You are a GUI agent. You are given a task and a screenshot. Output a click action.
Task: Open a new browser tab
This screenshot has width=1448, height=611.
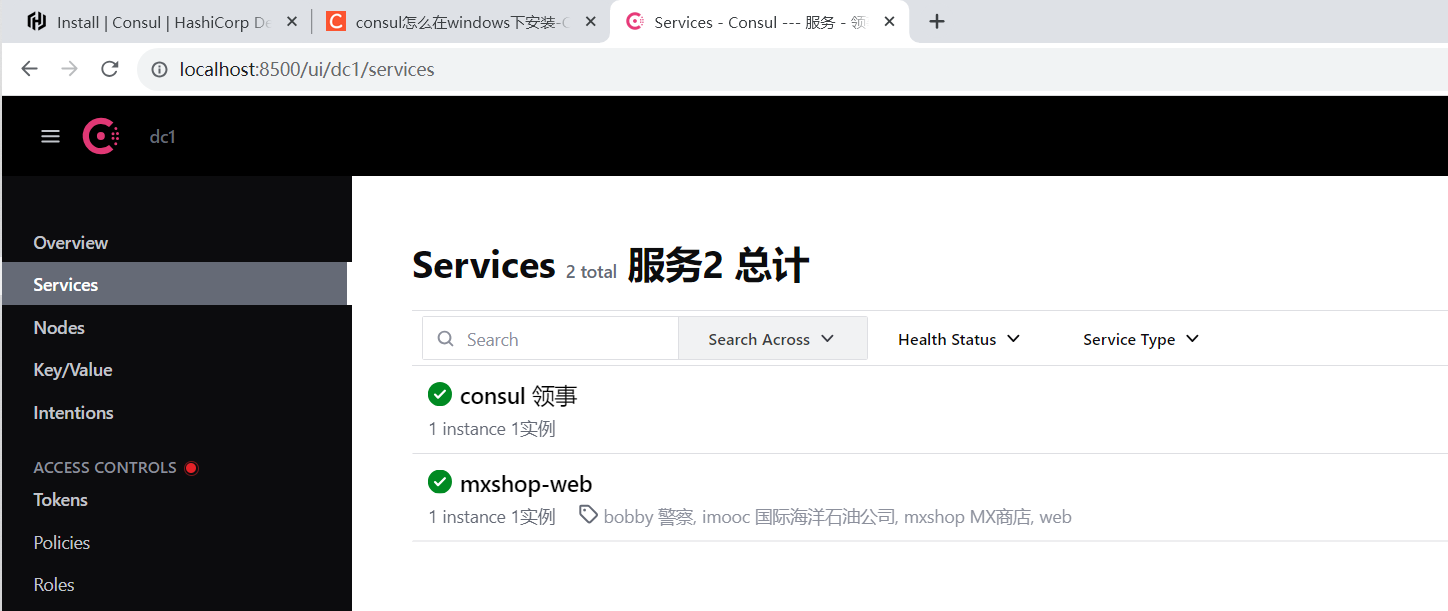[x=936, y=22]
